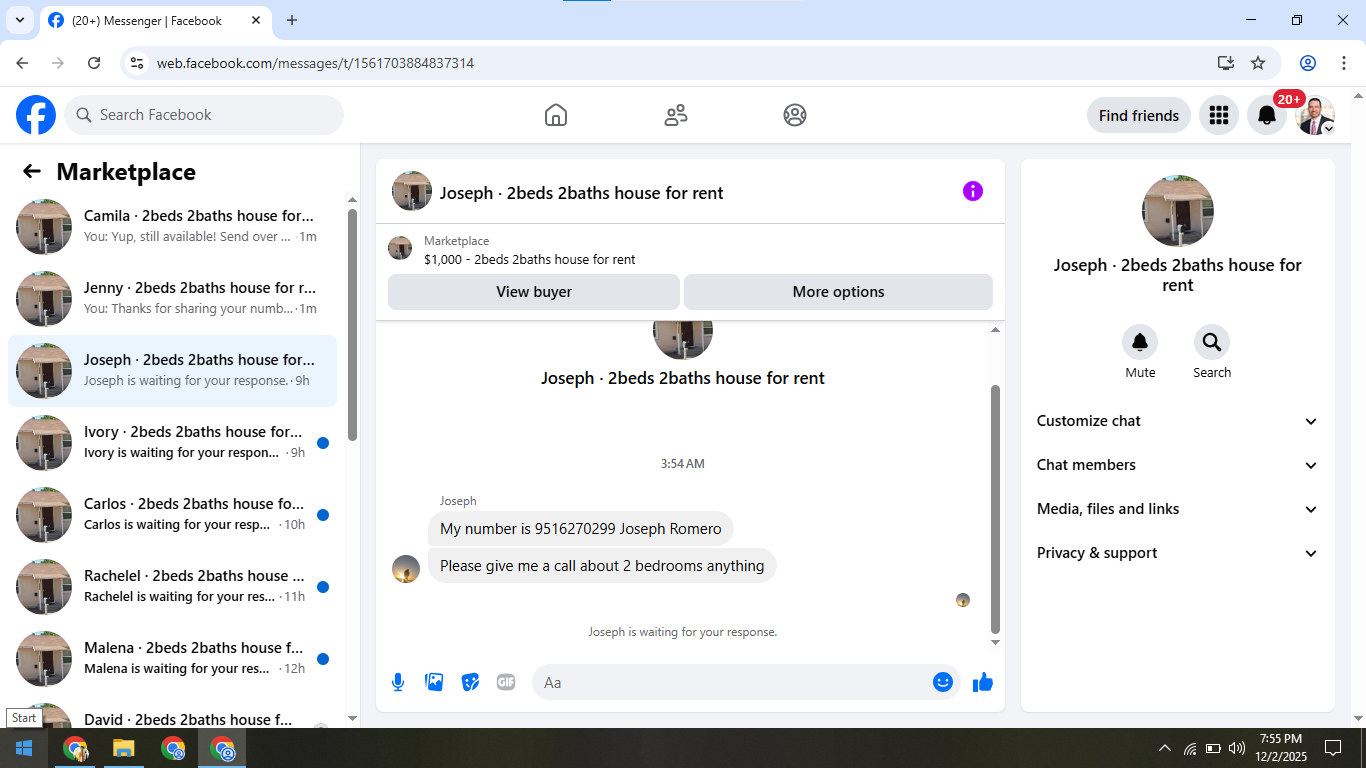Go back with browser back arrow

click(22, 63)
